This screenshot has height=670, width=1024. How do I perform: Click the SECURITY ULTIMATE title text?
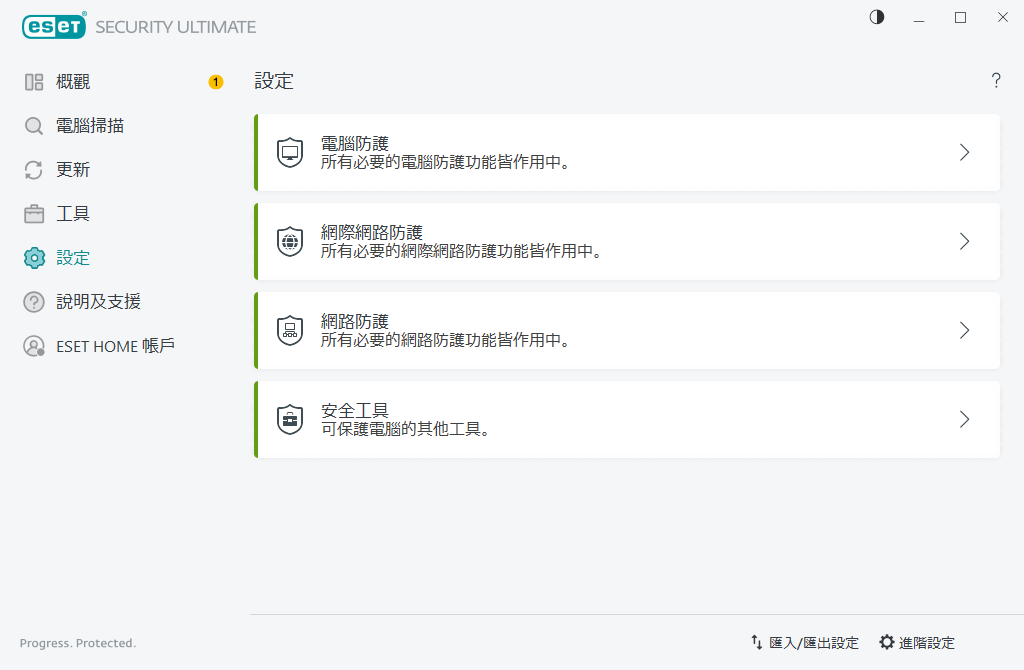tap(176, 27)
